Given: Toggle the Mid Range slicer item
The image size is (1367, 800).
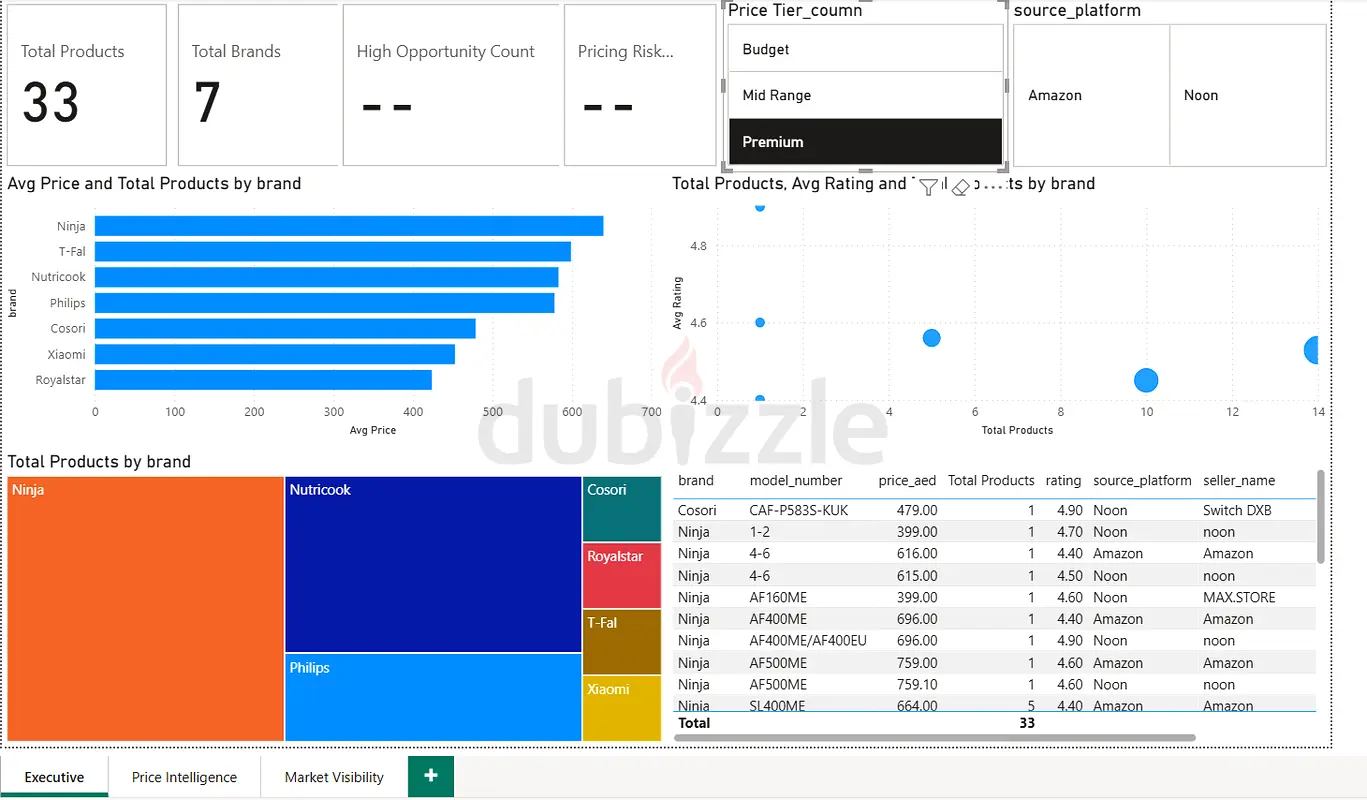Looking at the screenshot, I should (x=865, y=95).
